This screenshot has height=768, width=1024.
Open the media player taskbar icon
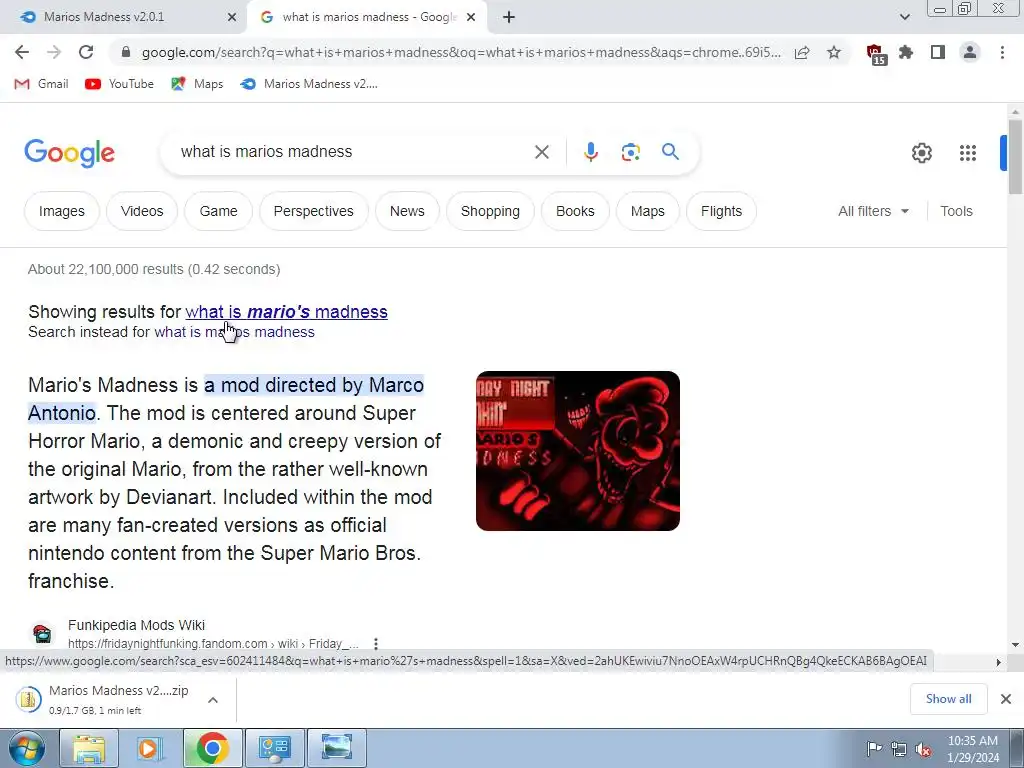[151, 748]
